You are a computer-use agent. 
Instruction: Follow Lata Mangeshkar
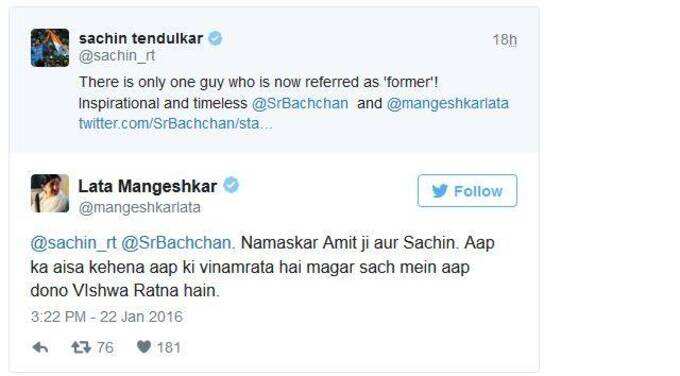467,191
